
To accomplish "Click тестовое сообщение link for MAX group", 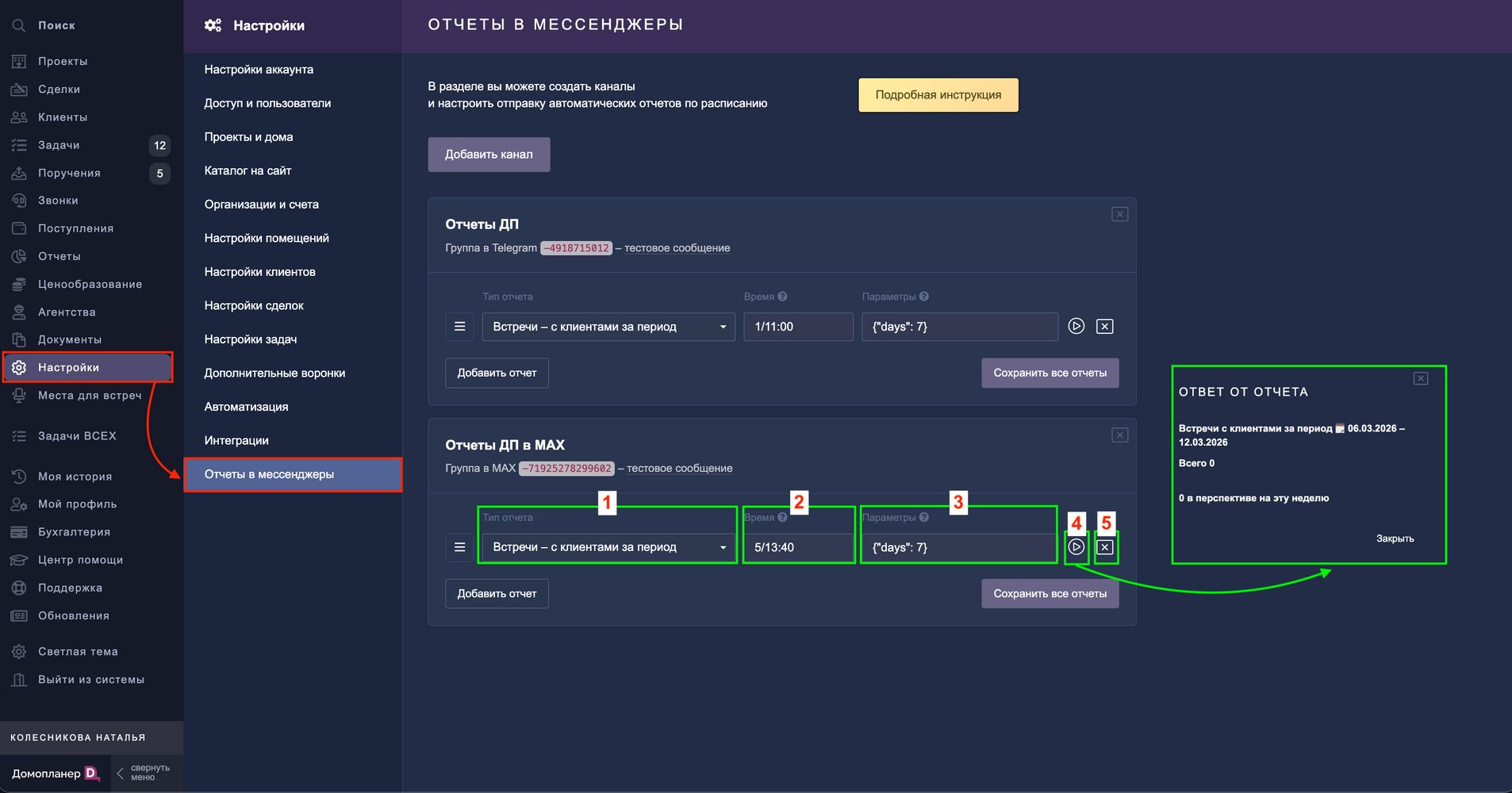I will point(680,469).
